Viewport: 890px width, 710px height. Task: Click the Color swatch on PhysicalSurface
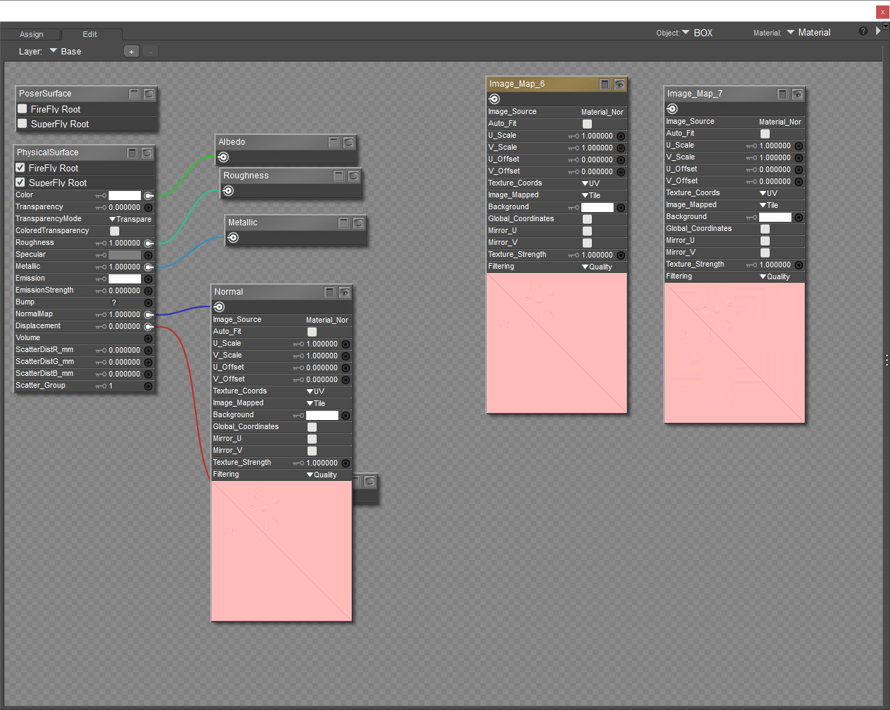(x=125, y=196)
